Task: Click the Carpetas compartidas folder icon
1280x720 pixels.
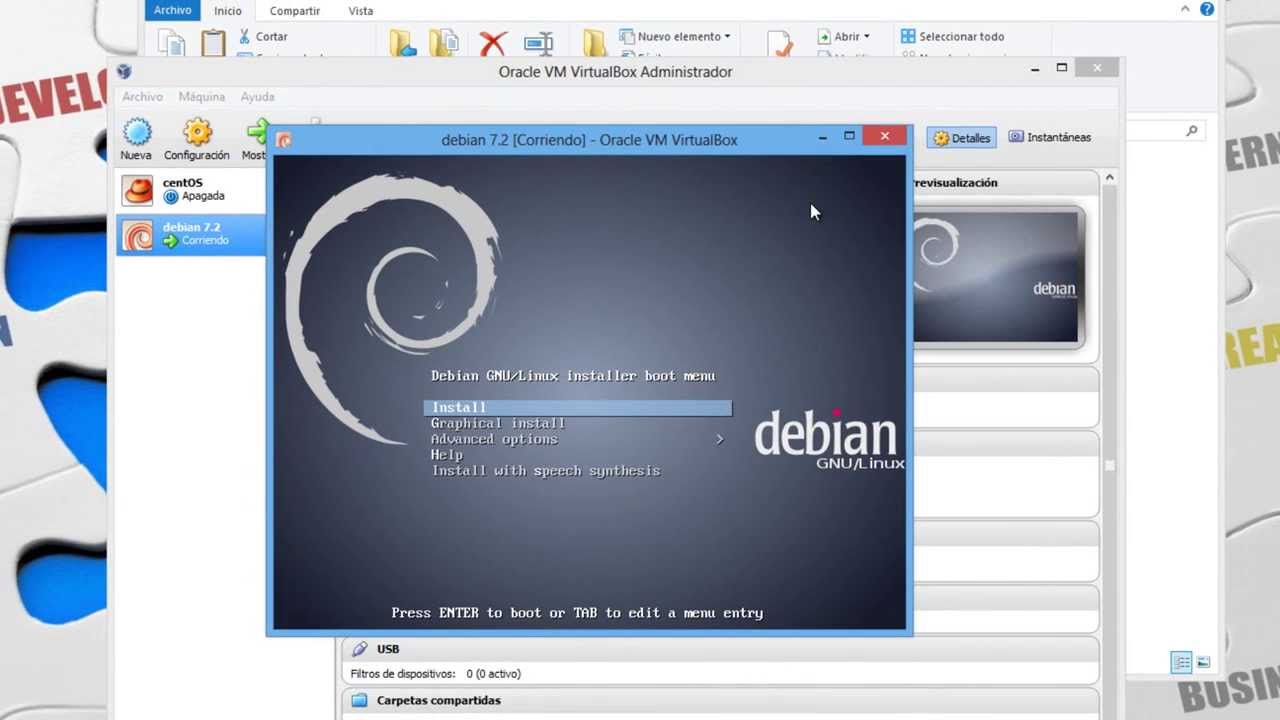Action: pos(360,700)
